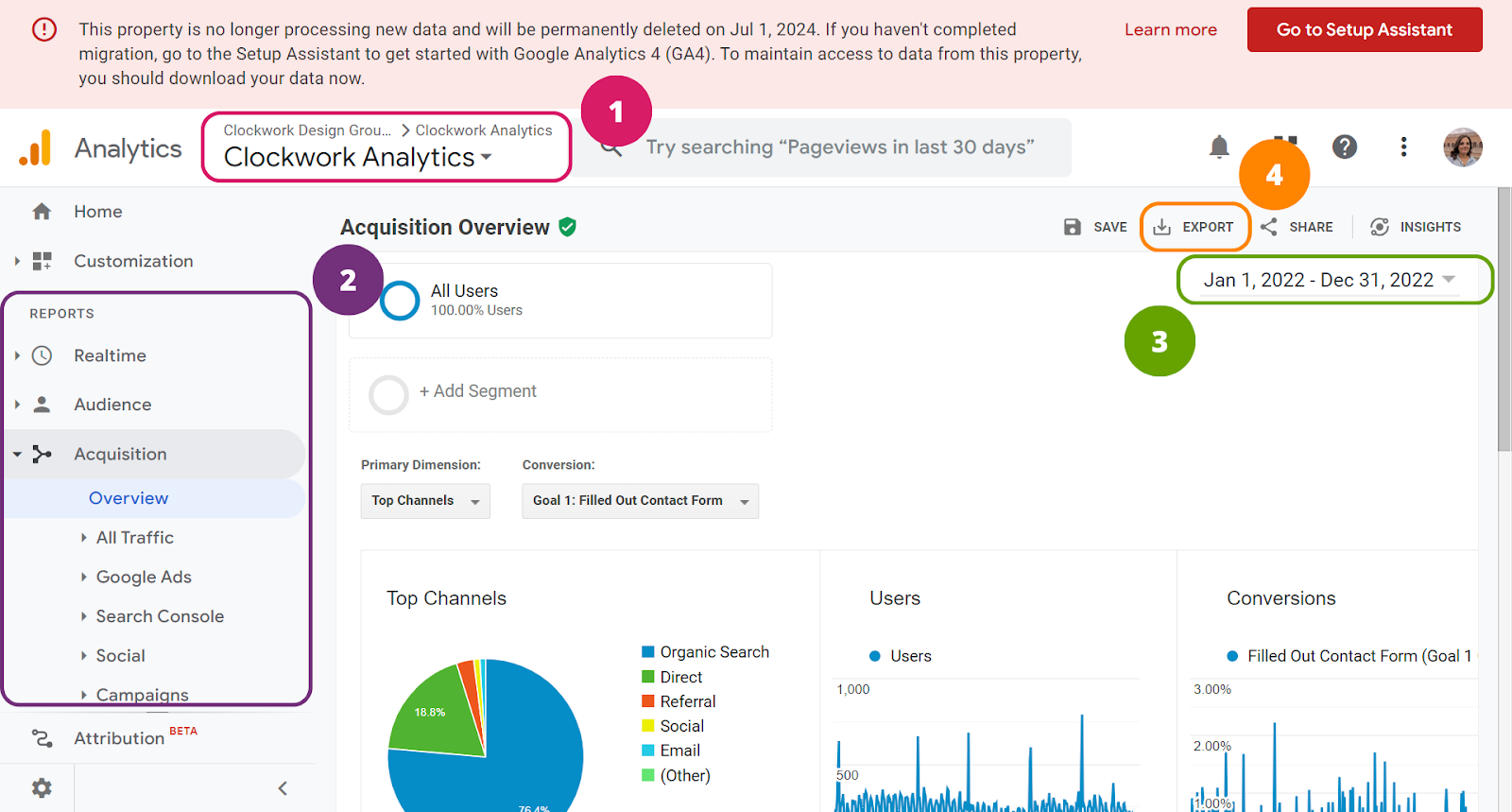Open the three-dot more options menu
This screenshot has width=1512, height=812.
click(x=1403, y=147)
